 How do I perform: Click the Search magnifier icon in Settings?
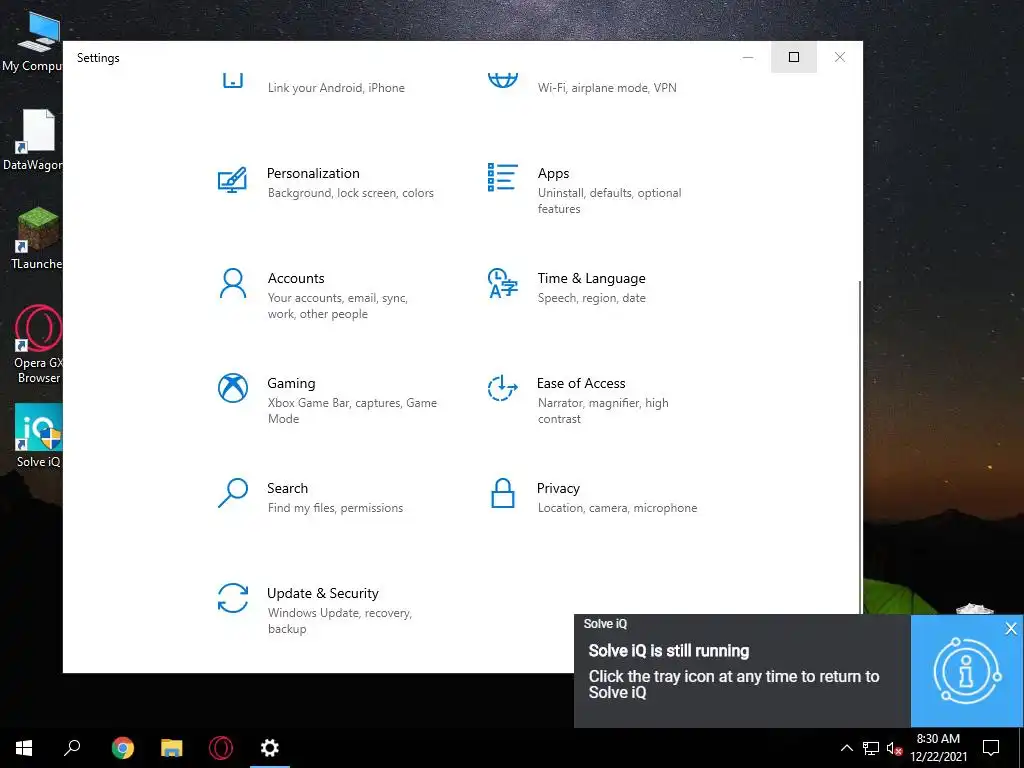(x=232, y=493)
